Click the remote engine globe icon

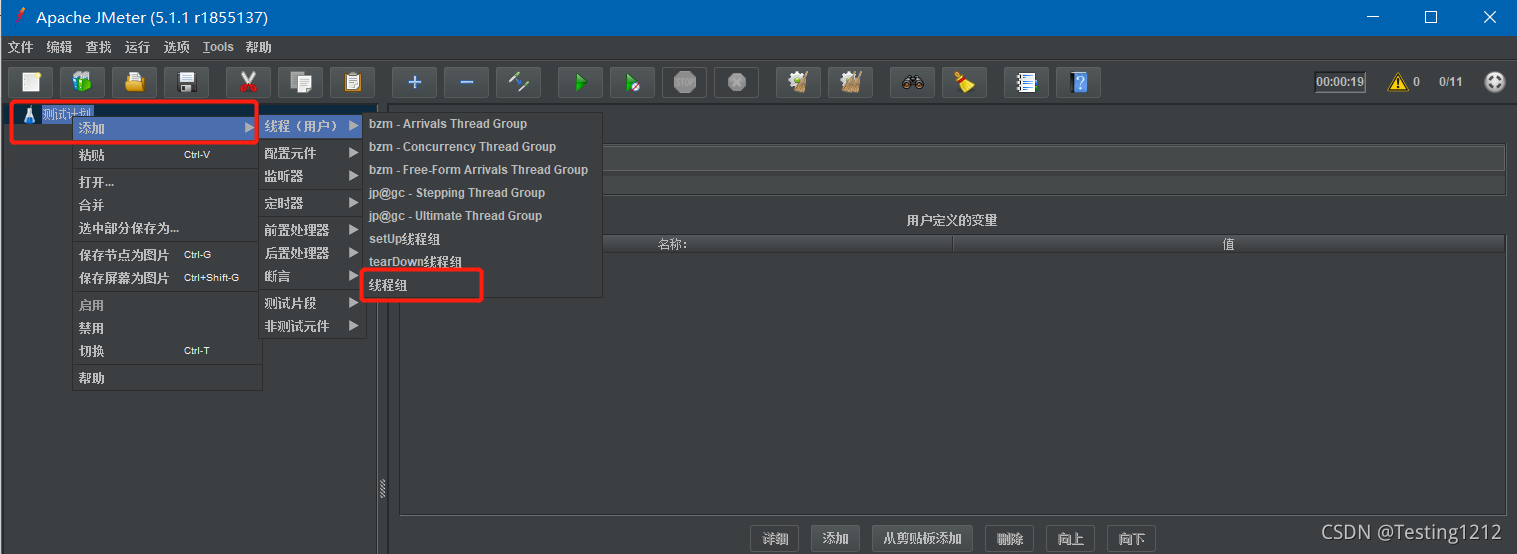pos(1494,82)
